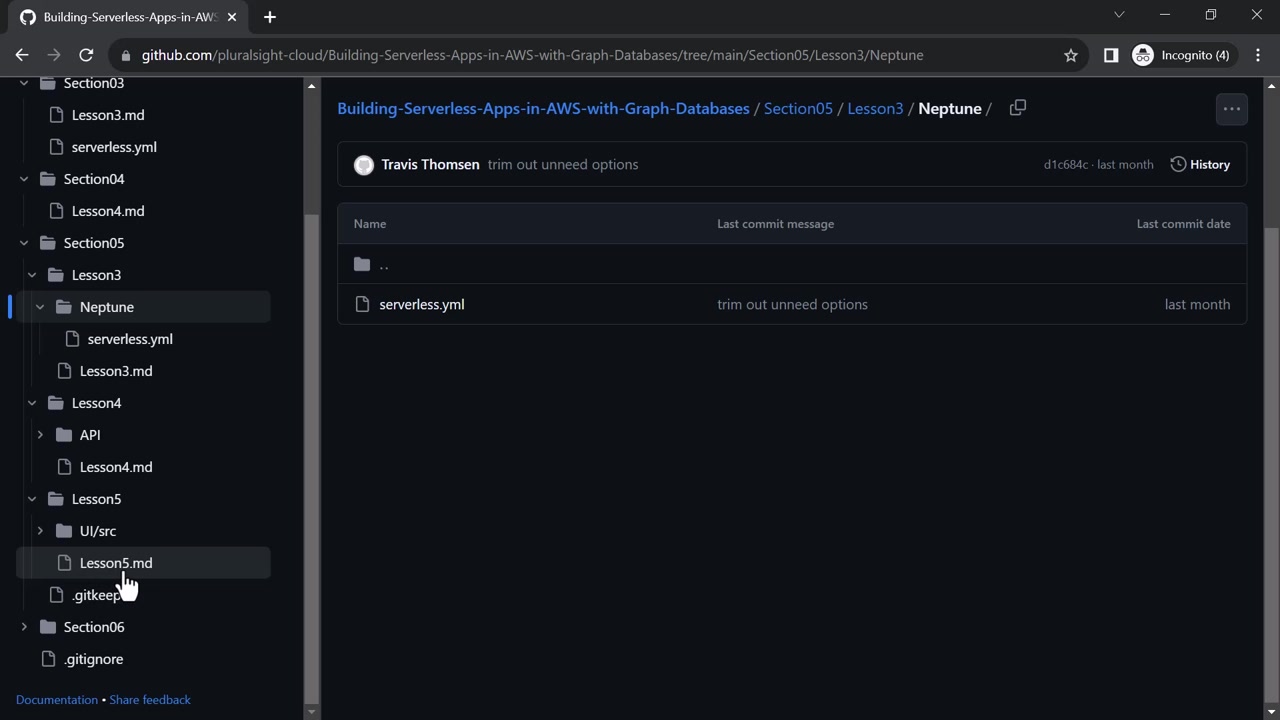Reload the GitHub page
The height and width of the screenshot is (720, 1280).
click(86, 55)
